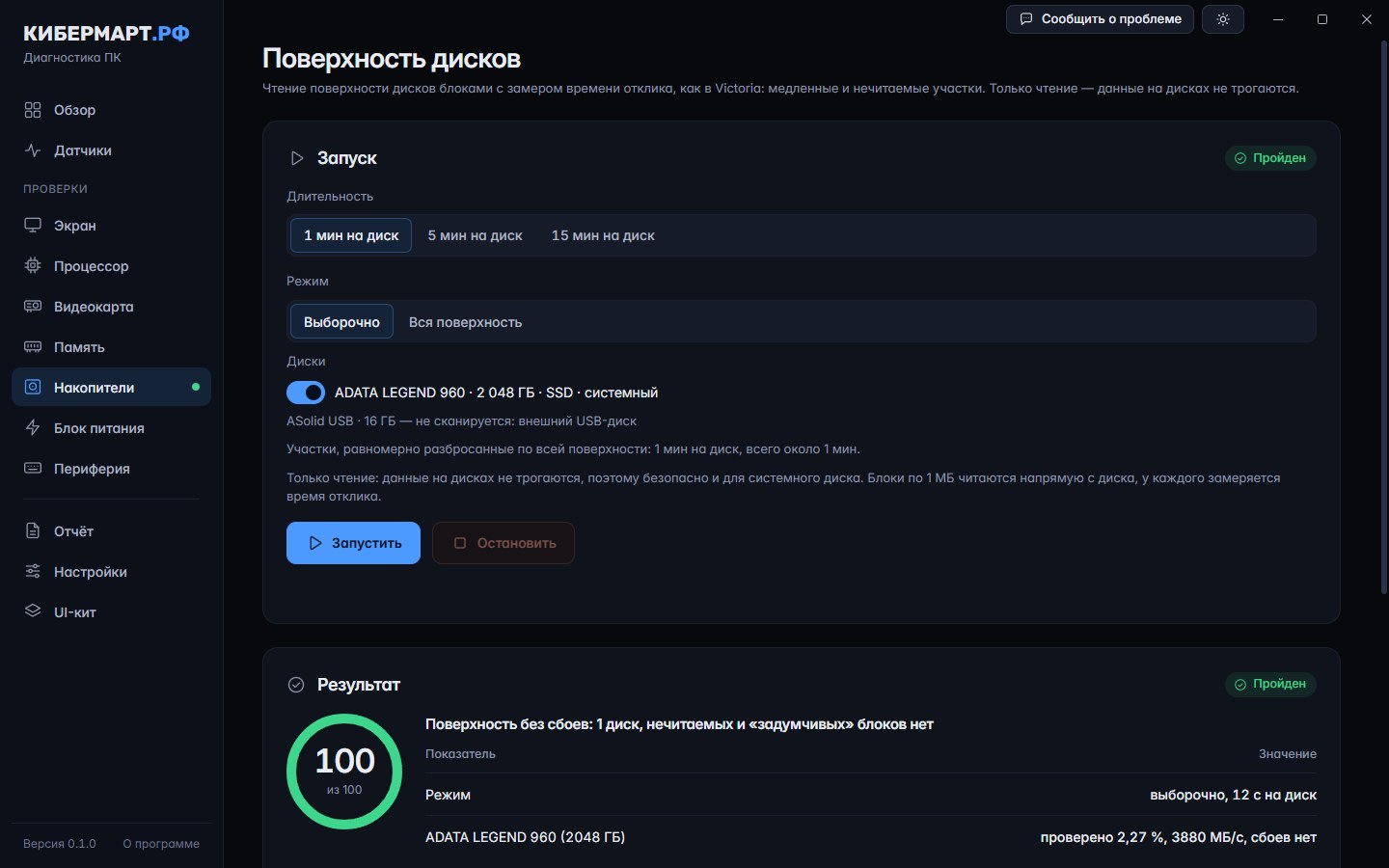Select 15 мин на диск duration

[x=603, y=235]
